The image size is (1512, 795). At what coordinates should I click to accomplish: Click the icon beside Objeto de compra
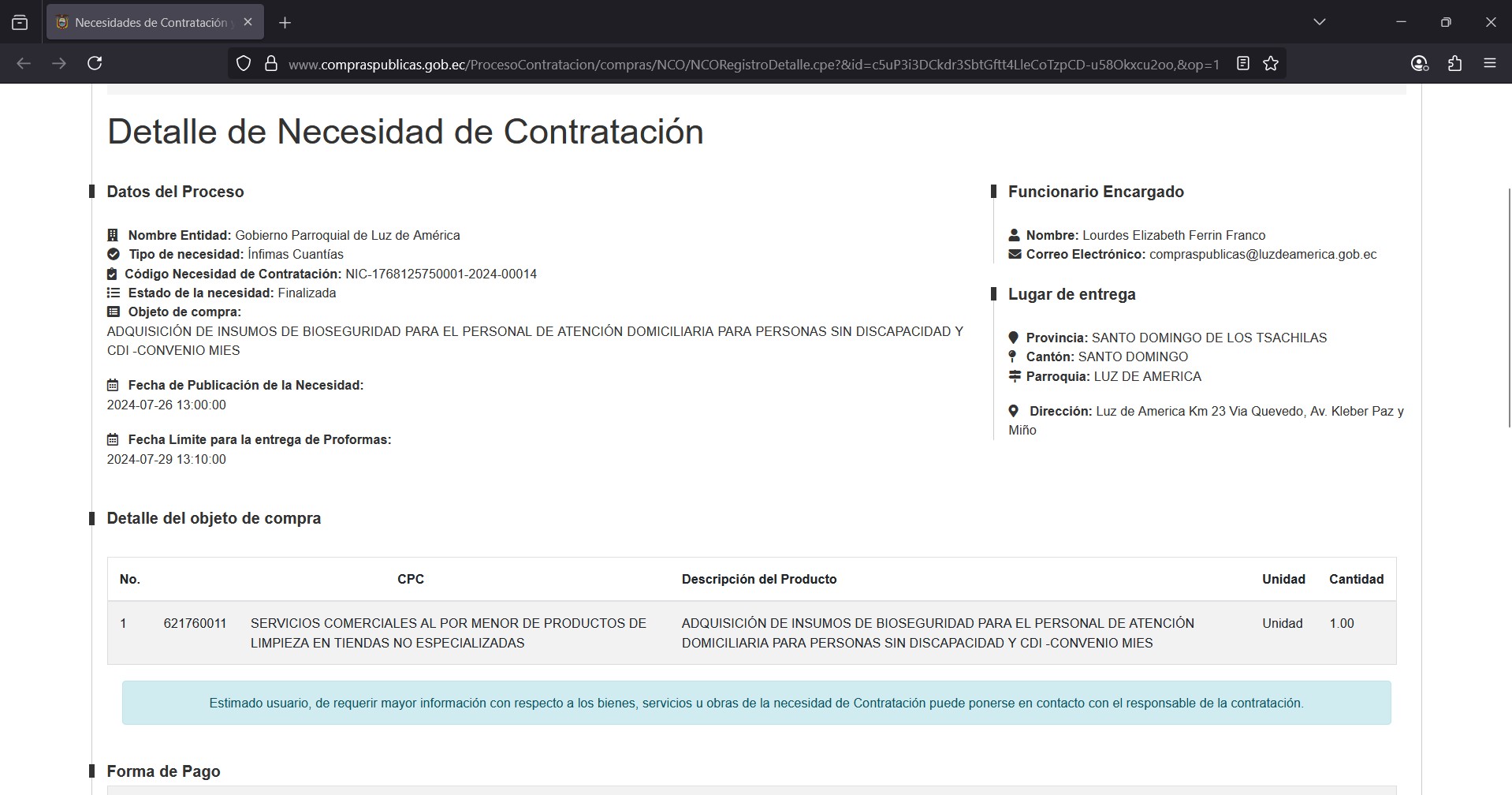click(x=114, y=312)
